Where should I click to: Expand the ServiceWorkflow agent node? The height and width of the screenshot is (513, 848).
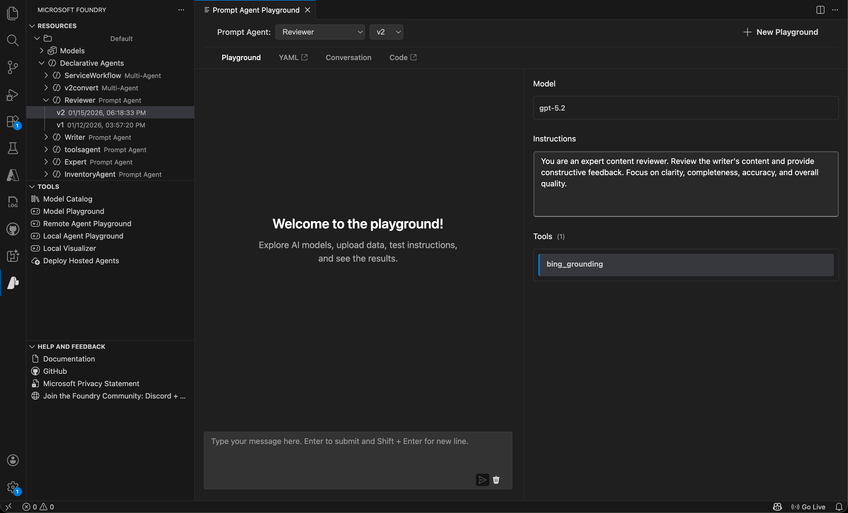click(x=46, y=75)
